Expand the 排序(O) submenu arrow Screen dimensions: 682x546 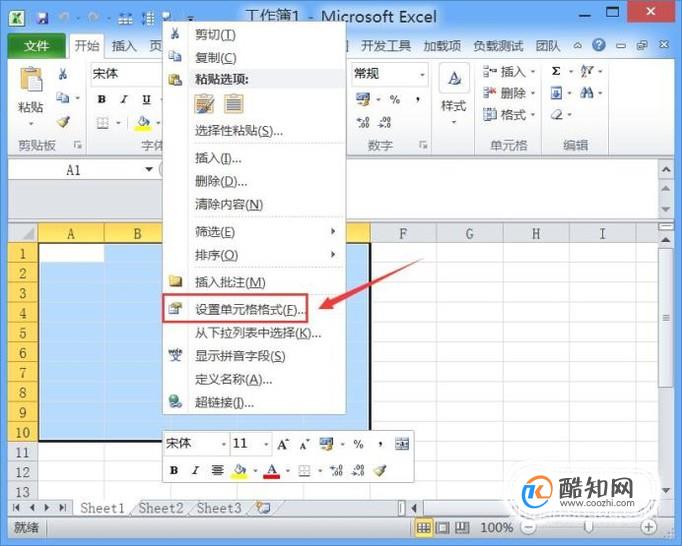[333, 254]
